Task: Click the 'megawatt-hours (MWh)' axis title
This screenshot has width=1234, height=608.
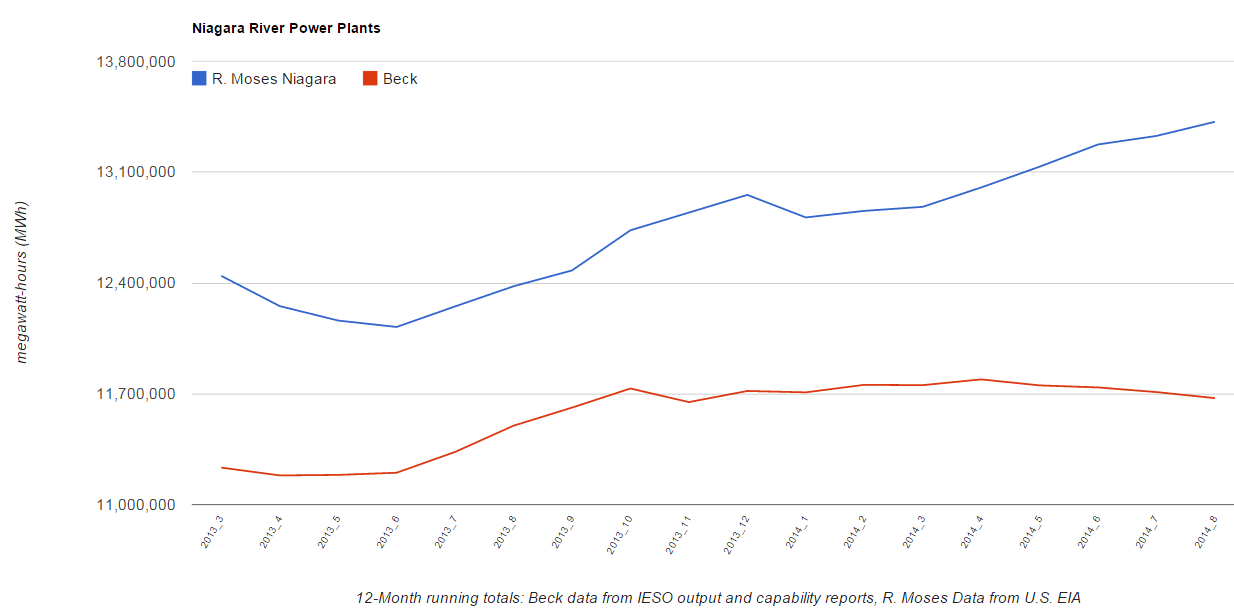Action: click(21, 283)
